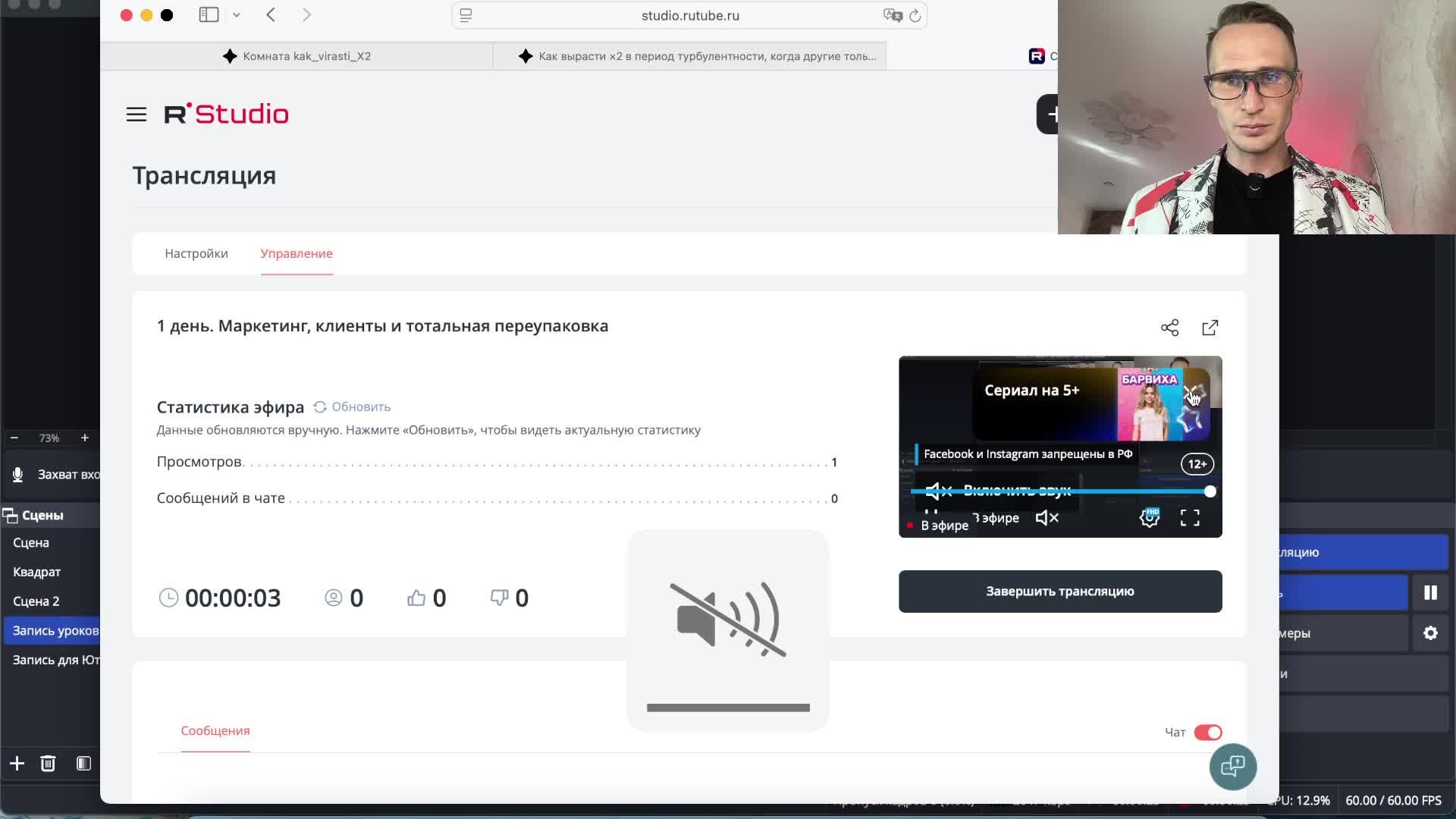Select the Запись уроков scene
The height and width of the screenshot is (819, 1456).
click(x=55, y=630)
